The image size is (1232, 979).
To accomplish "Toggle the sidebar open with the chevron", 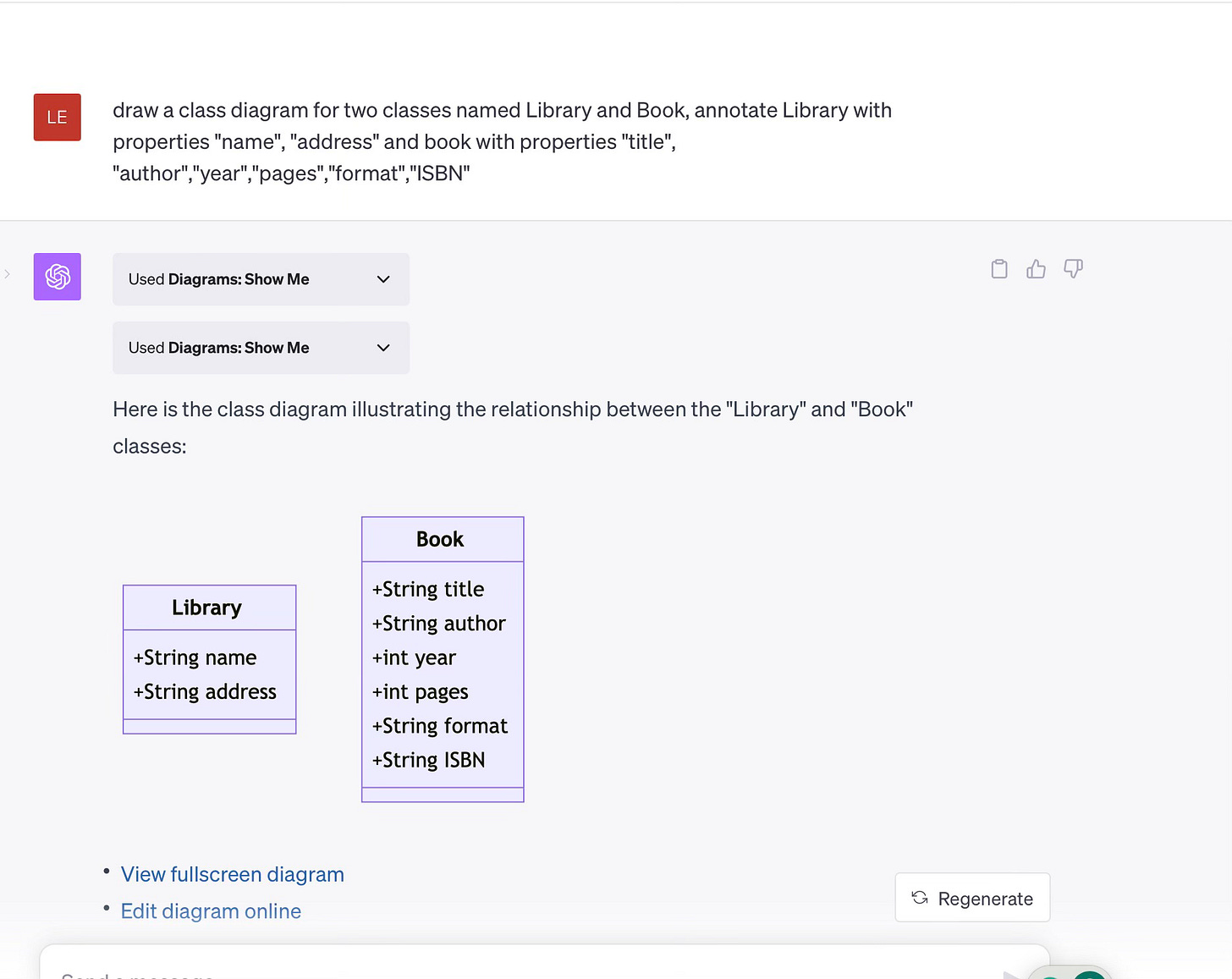I will 7,273.
